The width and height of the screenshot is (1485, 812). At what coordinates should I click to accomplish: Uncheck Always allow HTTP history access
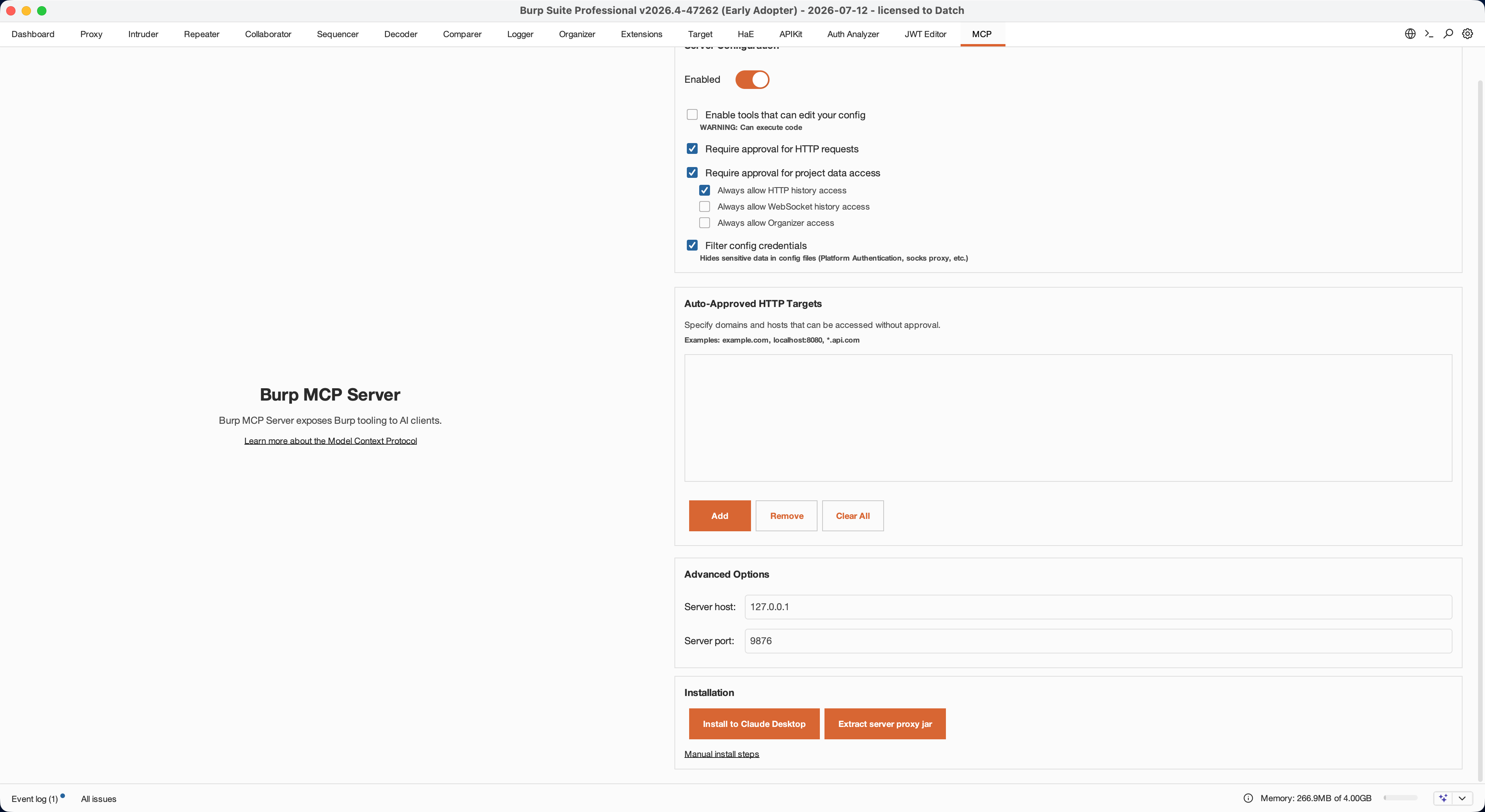(705, 190)
